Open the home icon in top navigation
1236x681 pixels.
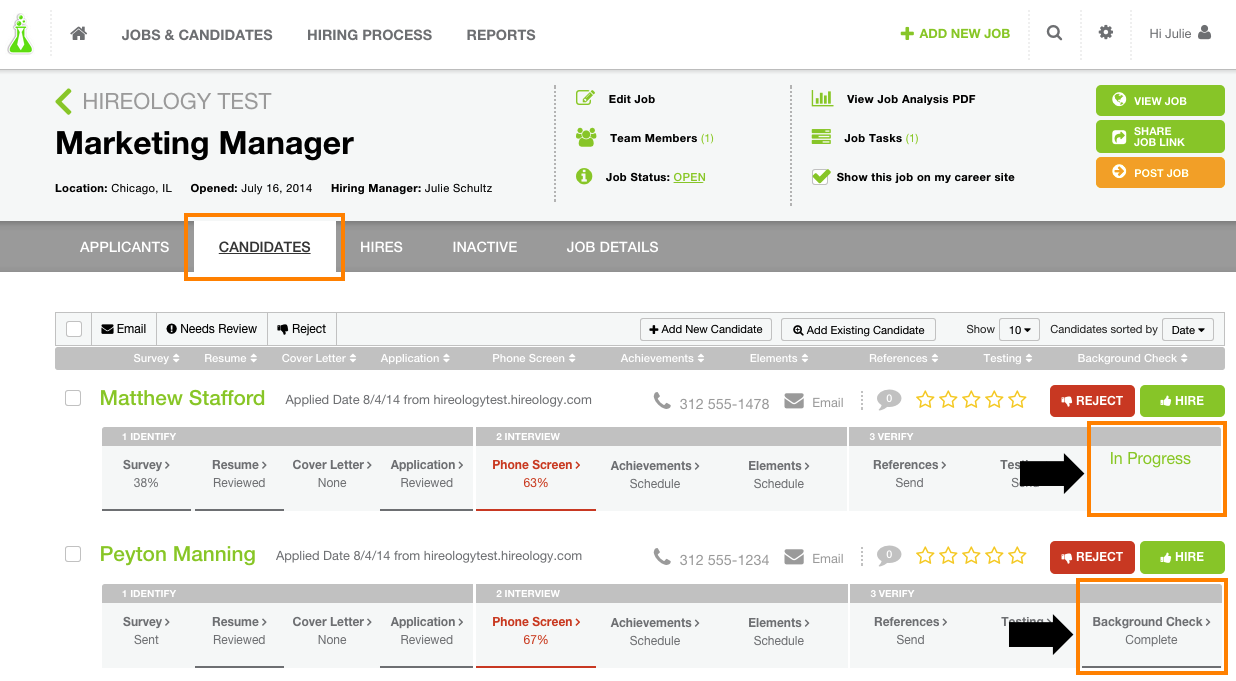pos(78,33)
